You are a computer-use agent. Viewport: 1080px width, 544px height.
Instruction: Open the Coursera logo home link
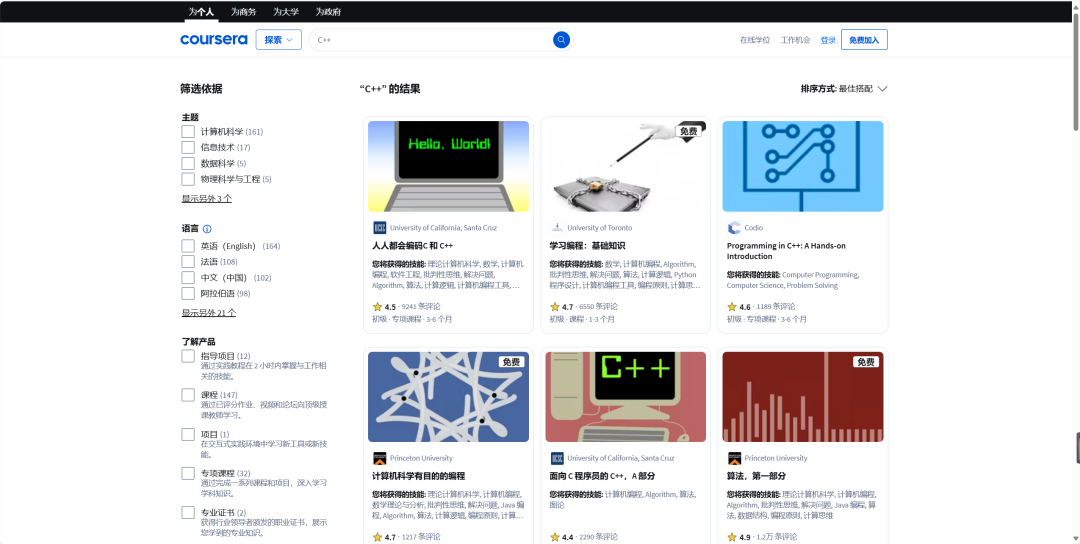[214, 40]
